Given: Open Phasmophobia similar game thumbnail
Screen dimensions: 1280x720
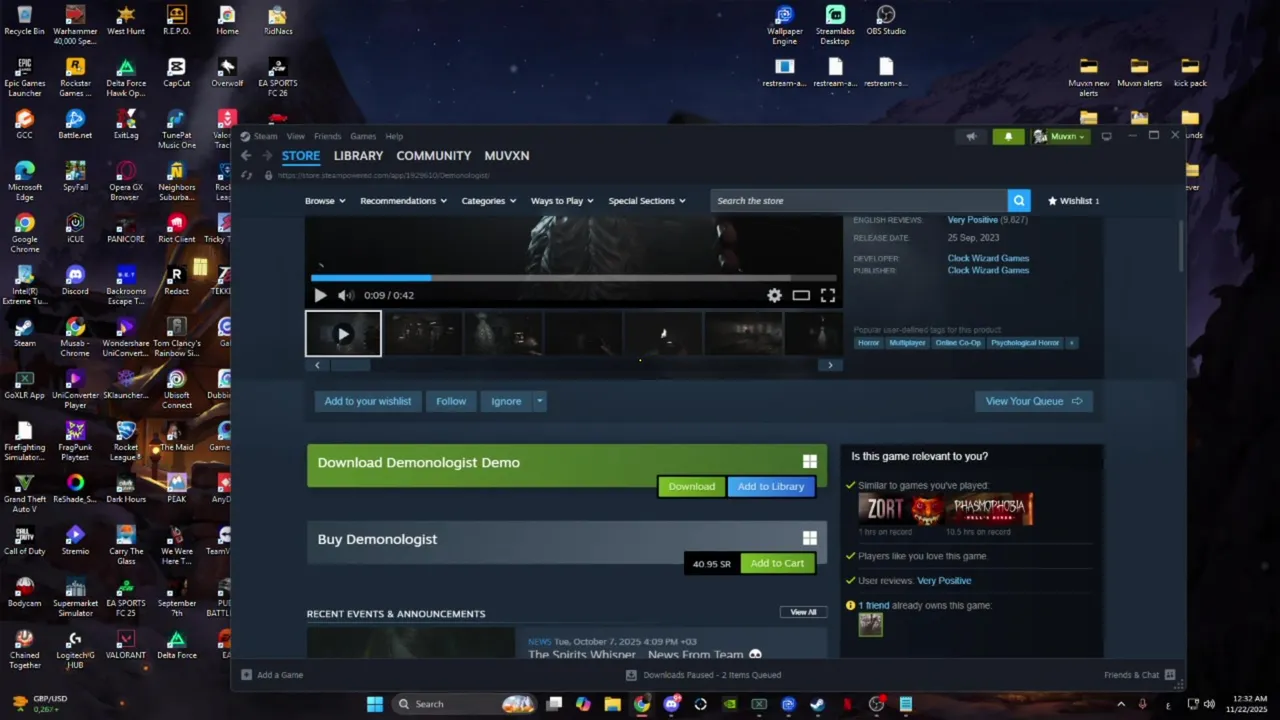Looking at the screenshot, I should [990, 509].
